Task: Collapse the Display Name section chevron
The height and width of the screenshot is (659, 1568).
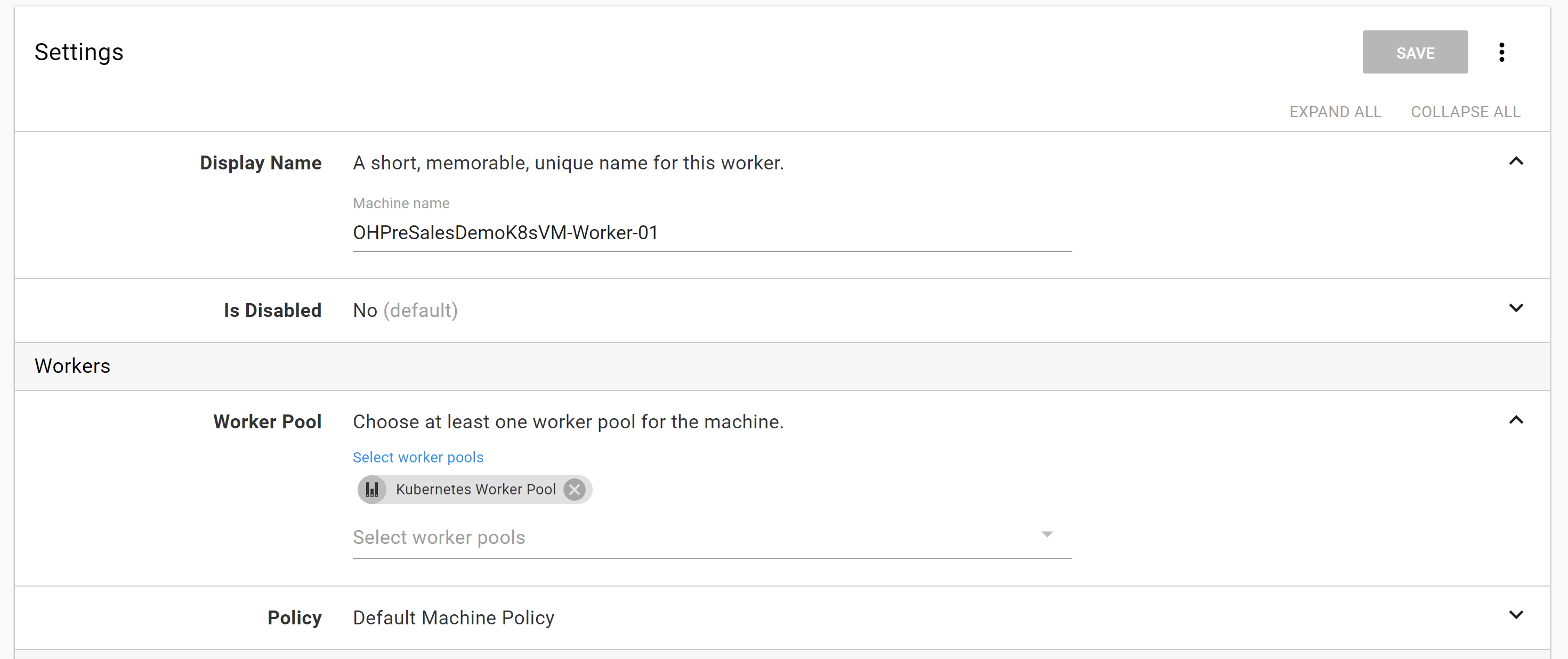Action: (1516, 161)
